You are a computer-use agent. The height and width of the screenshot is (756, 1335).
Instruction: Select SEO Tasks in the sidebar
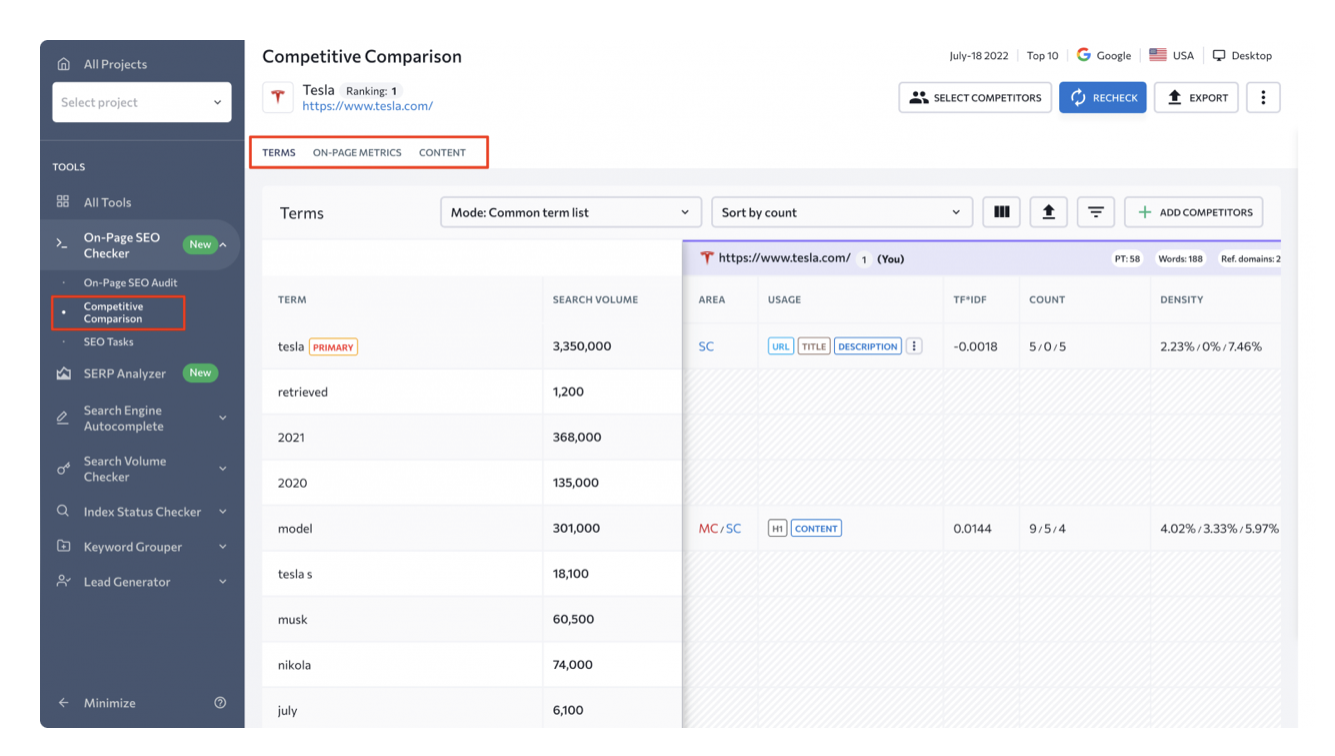click(108, 342)
